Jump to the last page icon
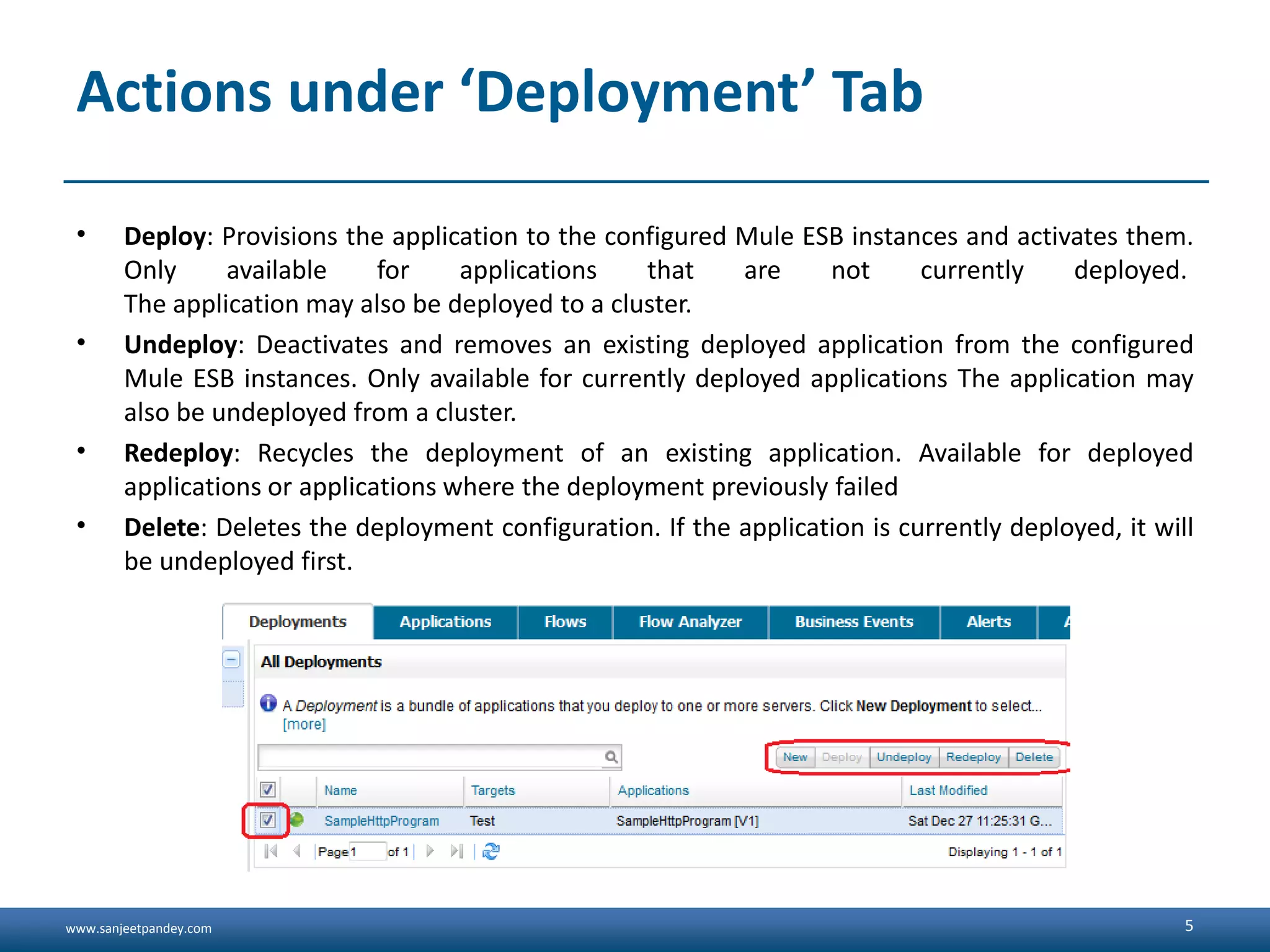Screen dimensions: 1270x952 (457, 851)
